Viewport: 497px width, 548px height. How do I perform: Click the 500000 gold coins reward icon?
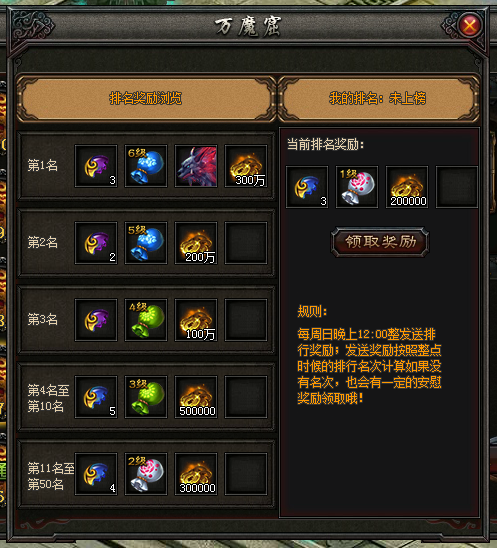(x=196, y=397)
